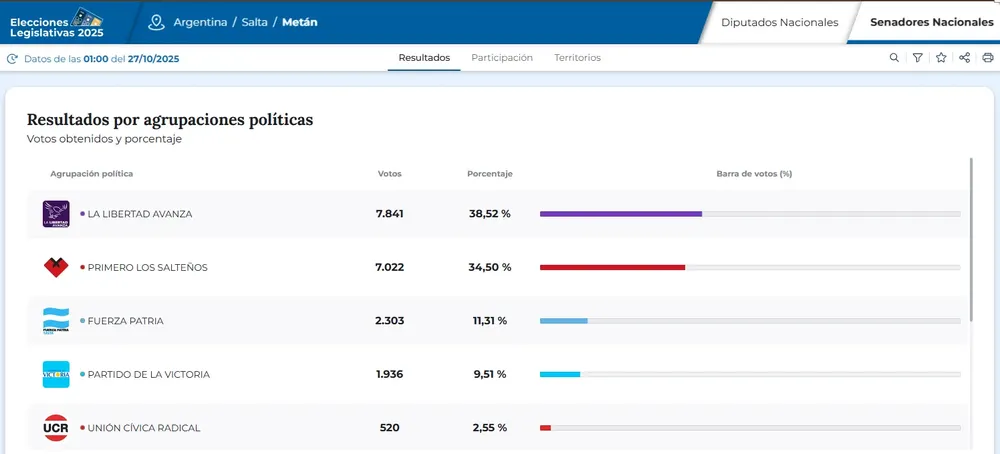Viewport: 1000px width, 454px height.
Task: Select the Fuerza Patria row name
Action: point(125,321)
